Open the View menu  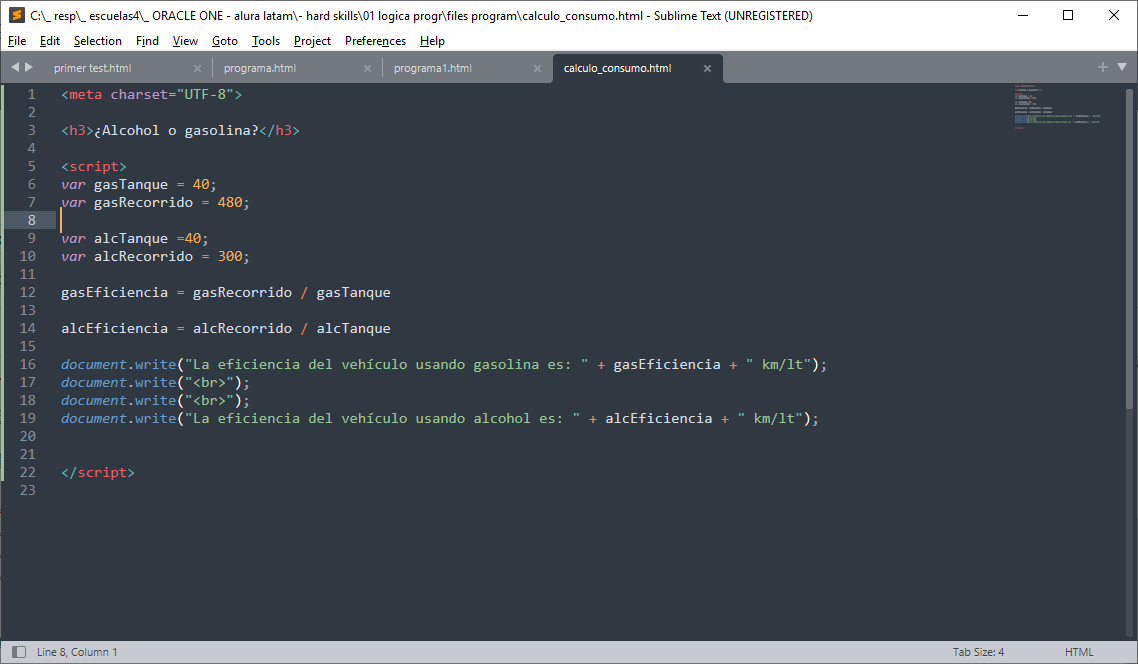click(185, 41)
